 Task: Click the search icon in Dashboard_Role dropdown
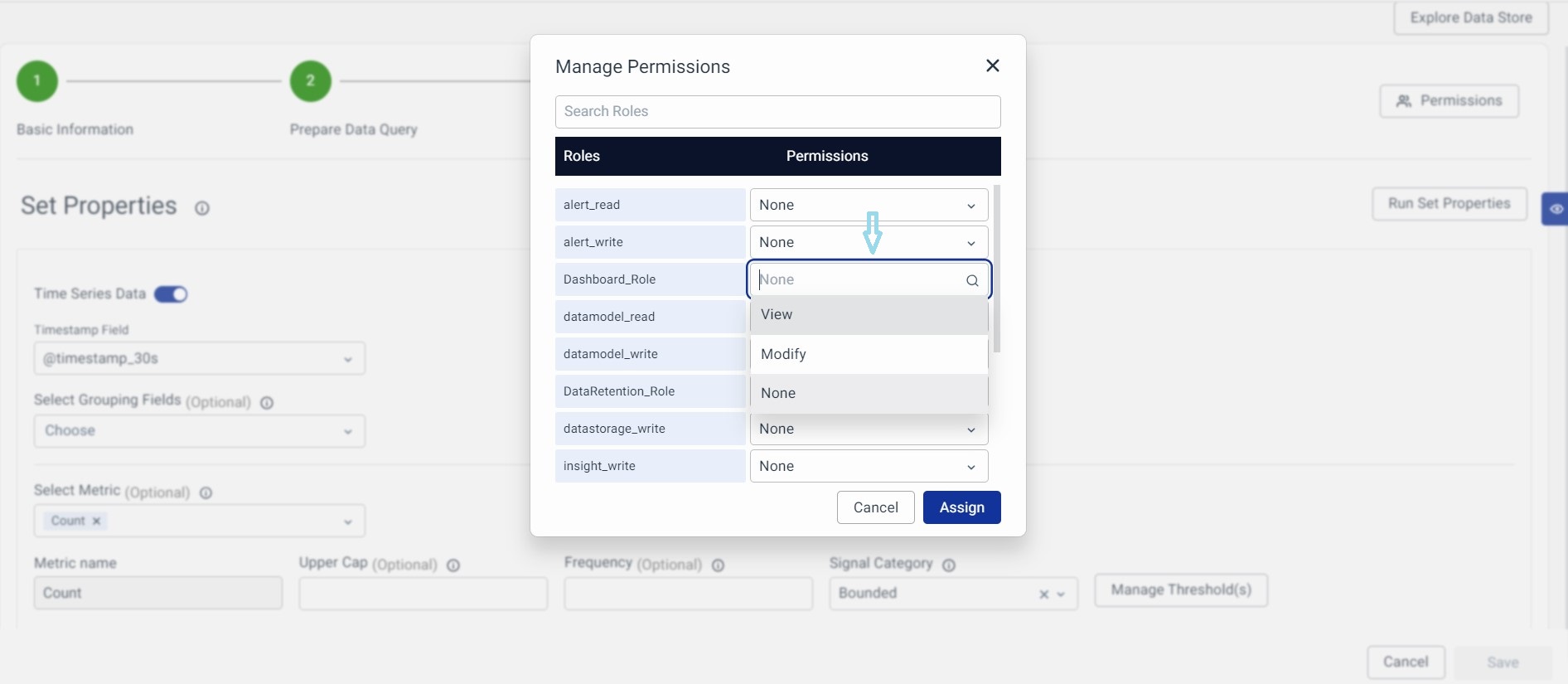coord(972,280)
